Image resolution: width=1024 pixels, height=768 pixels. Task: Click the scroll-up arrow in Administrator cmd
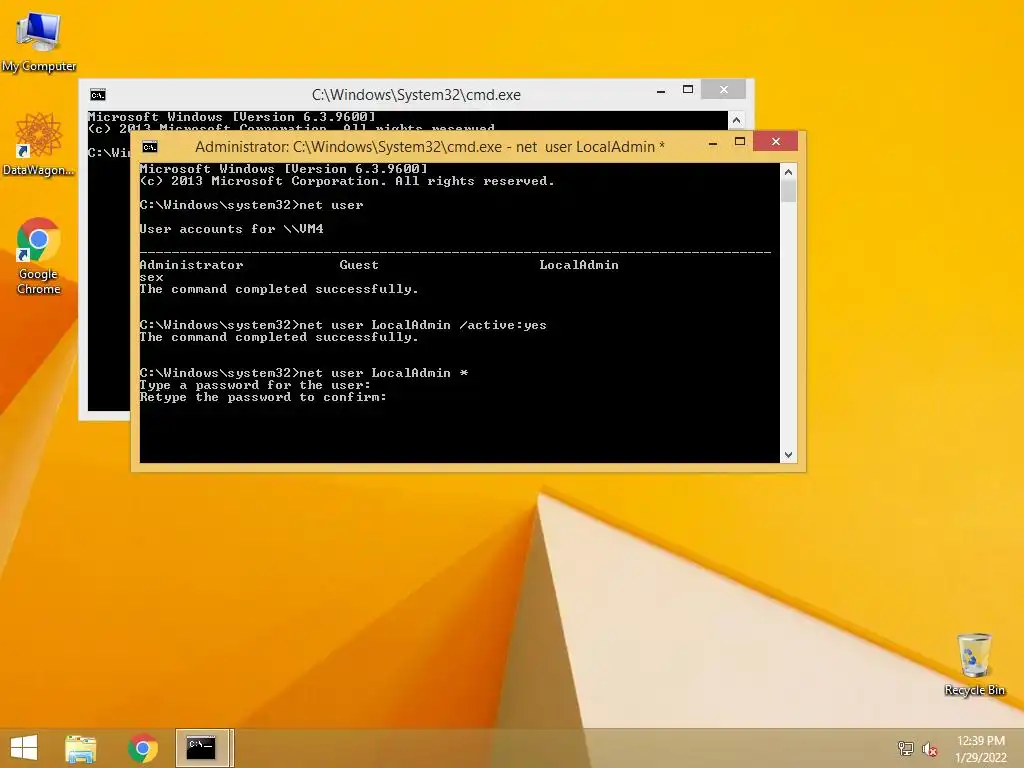click(788, 172)
